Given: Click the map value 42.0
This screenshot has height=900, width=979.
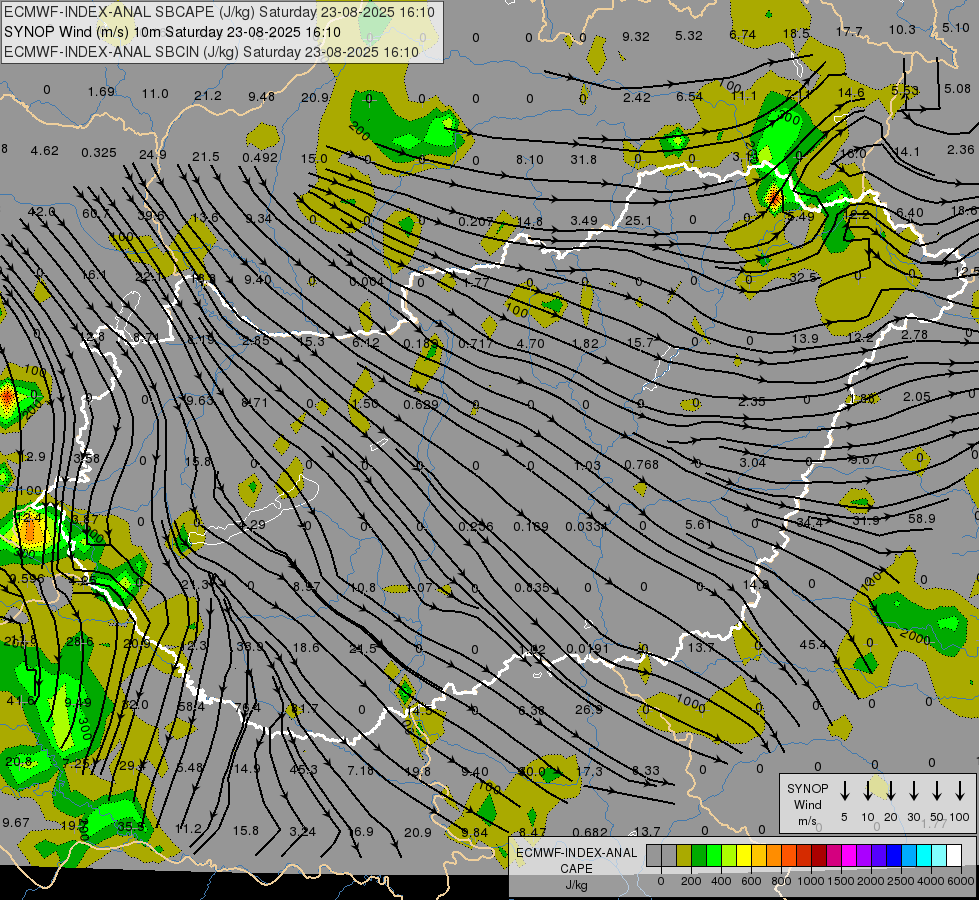Looking at the screenshot, I should pos(41,212).
